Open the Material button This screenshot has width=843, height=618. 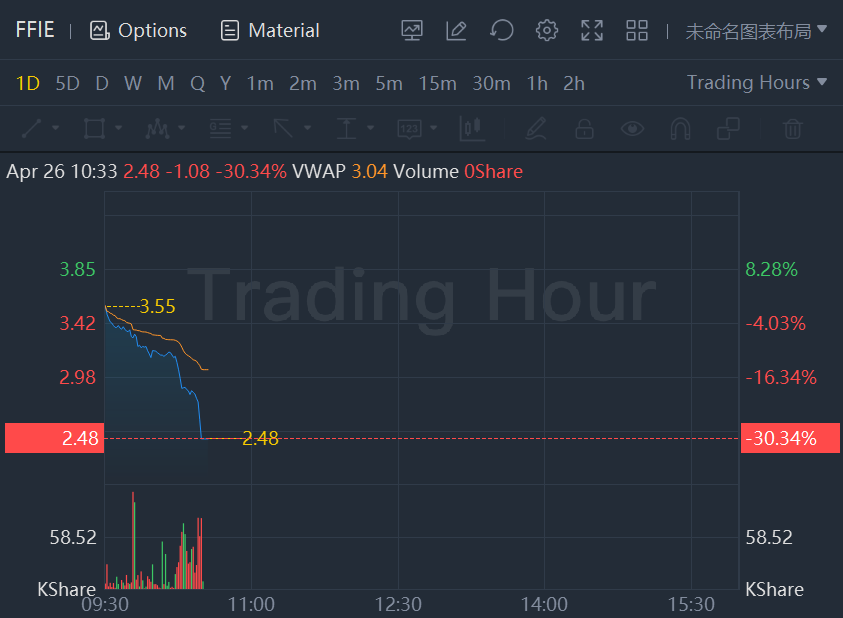[x=270, y=31]
